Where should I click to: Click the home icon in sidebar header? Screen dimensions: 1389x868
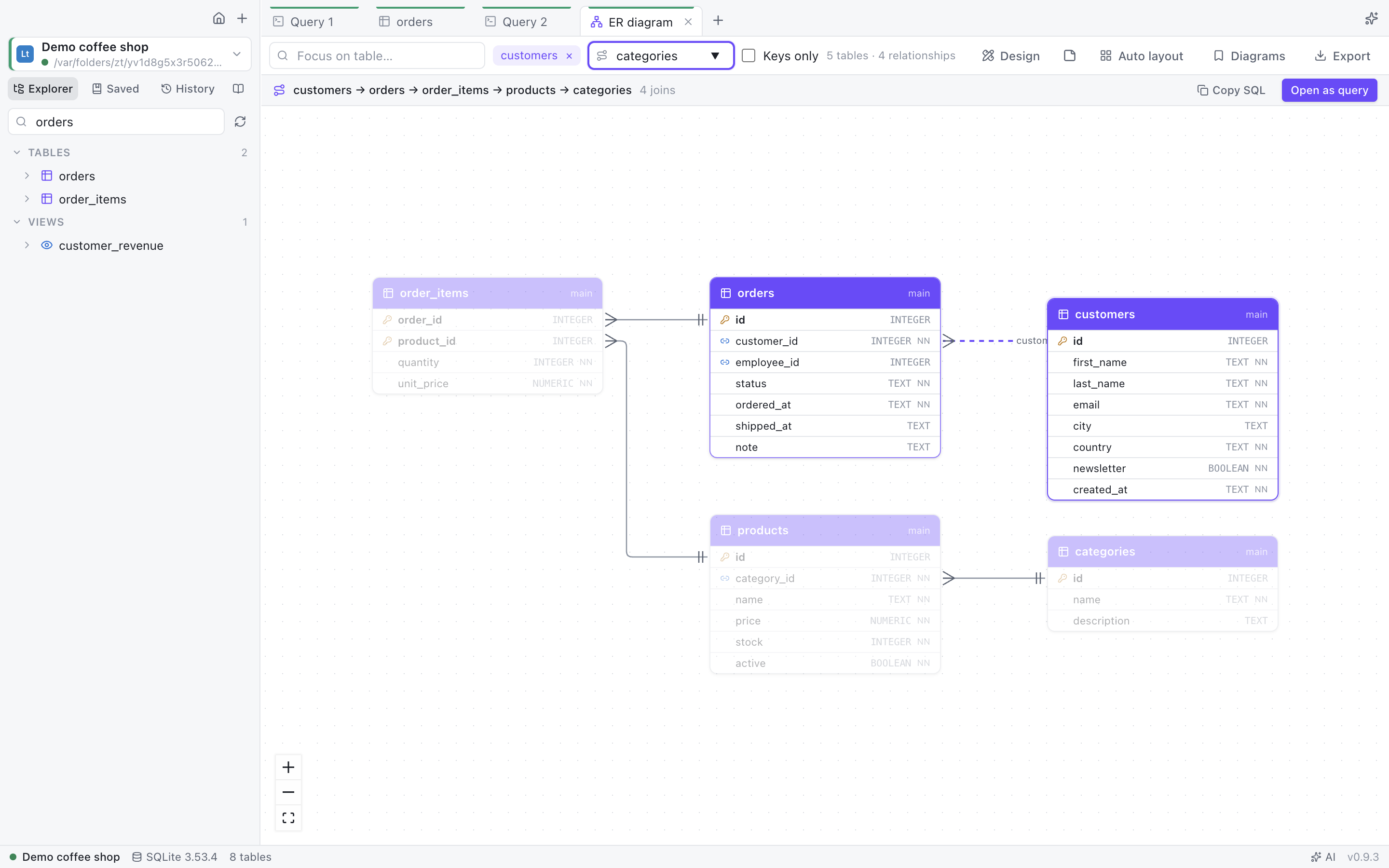[x=218, y=18]
